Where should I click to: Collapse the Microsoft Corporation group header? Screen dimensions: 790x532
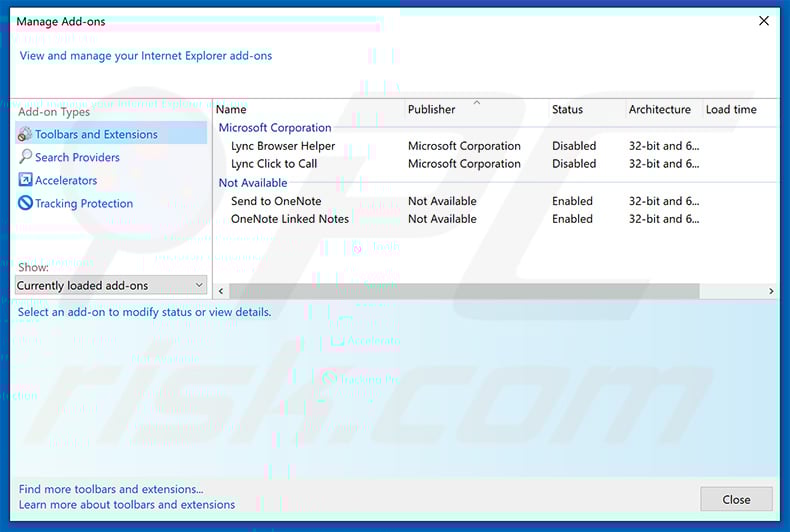tap(275, 127)
